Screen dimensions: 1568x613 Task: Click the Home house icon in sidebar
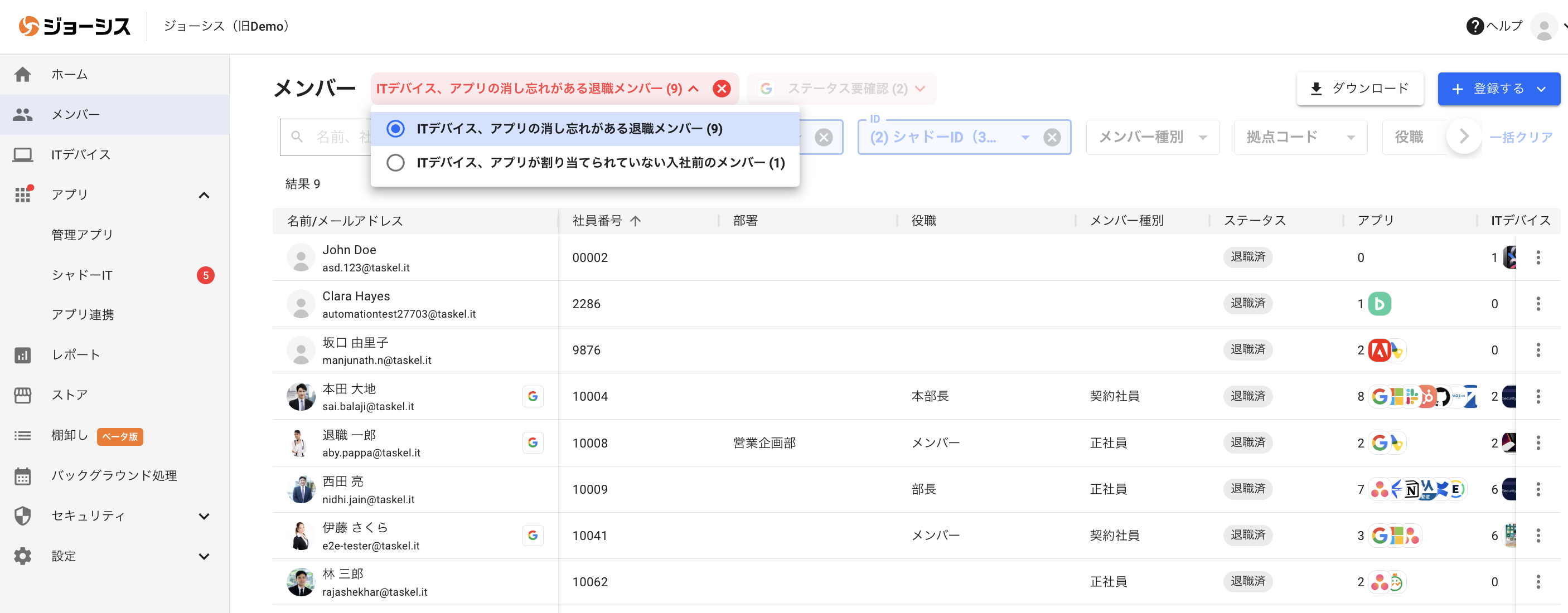[x=22, y=74]
